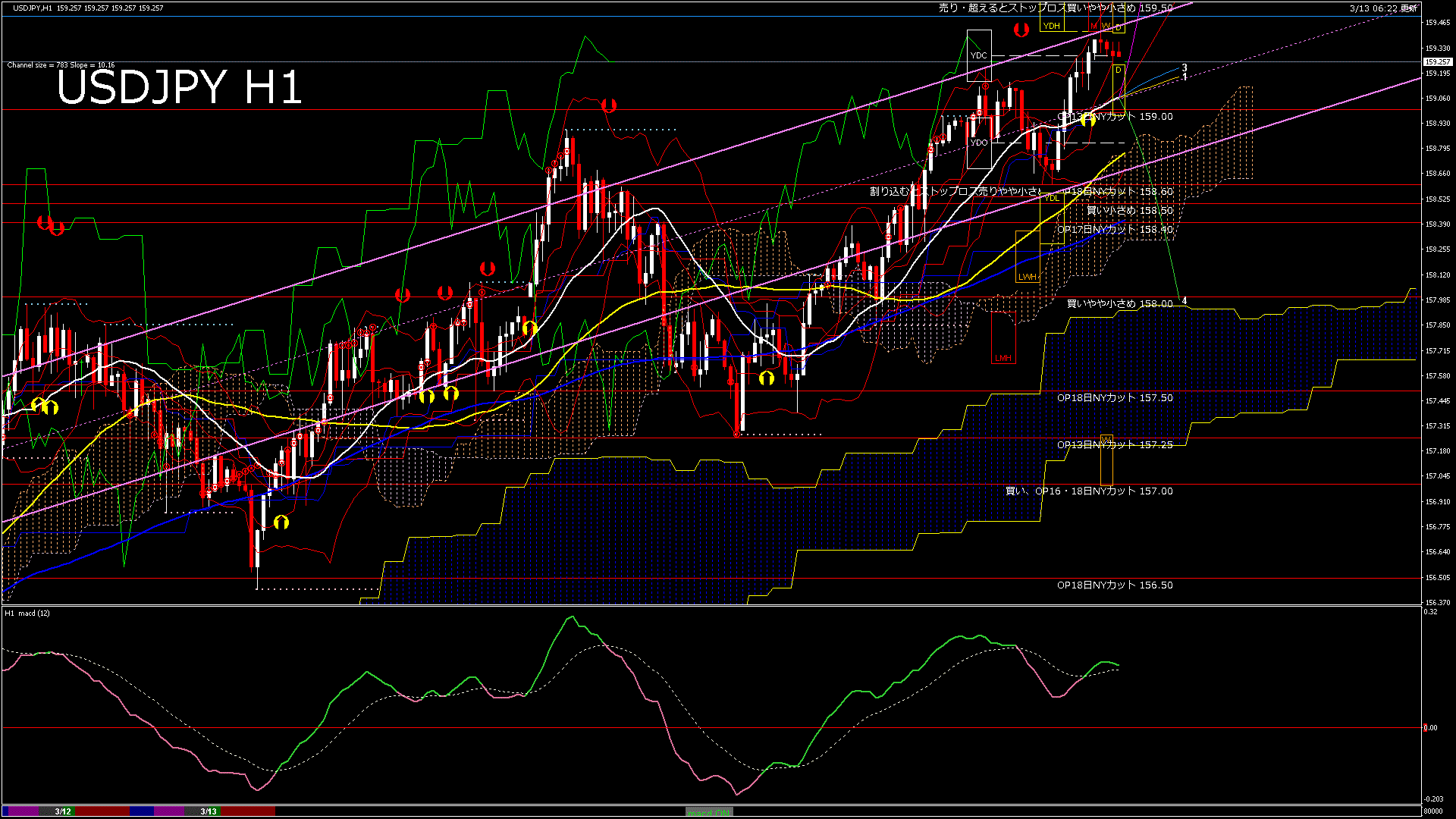The image size is (1456, 819).
Task: Click the YDL marker label
Action: pos(1052,199)
